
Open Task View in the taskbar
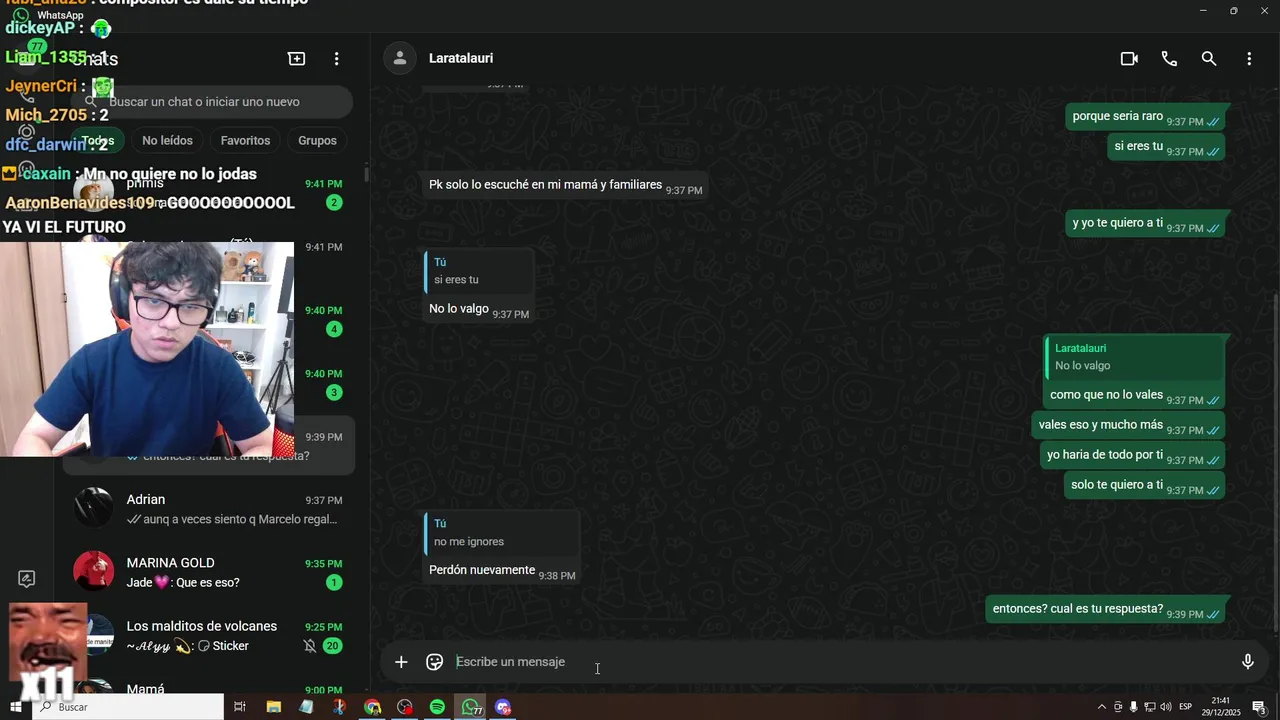coord(240,707)
